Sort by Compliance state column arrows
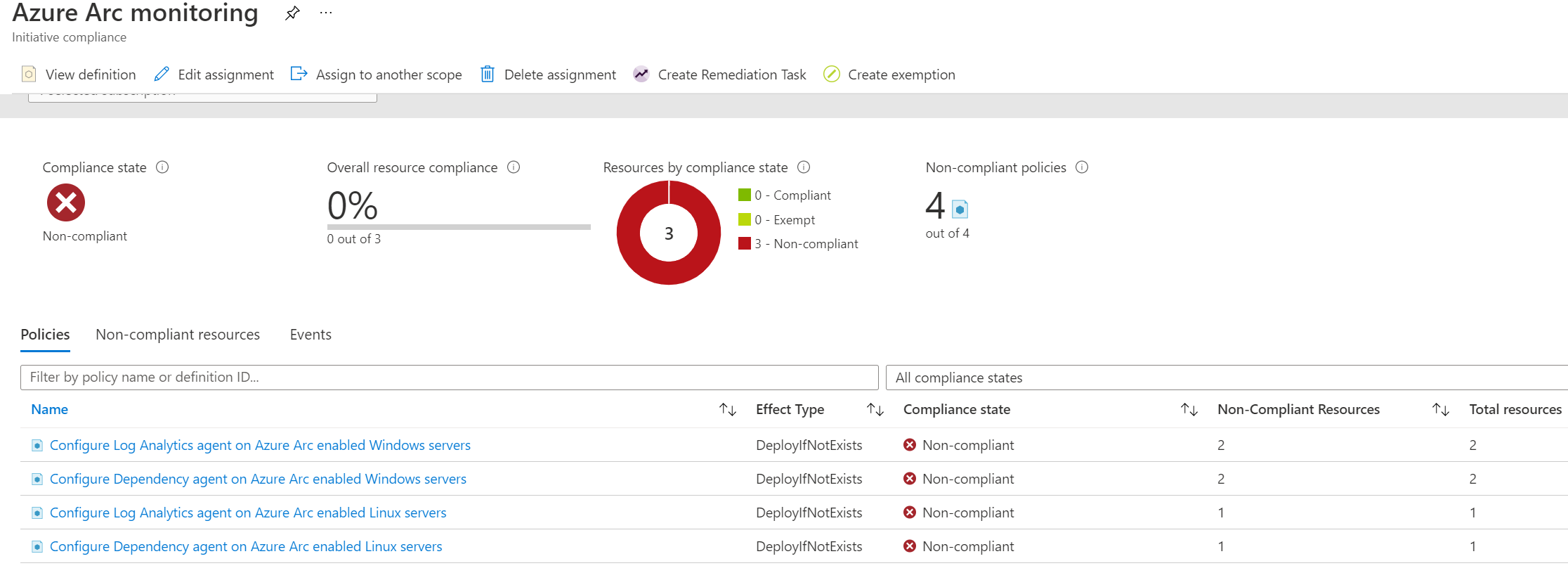Screen dimensions: 1568x580 pyautogui.click(x=1189, y=409)
